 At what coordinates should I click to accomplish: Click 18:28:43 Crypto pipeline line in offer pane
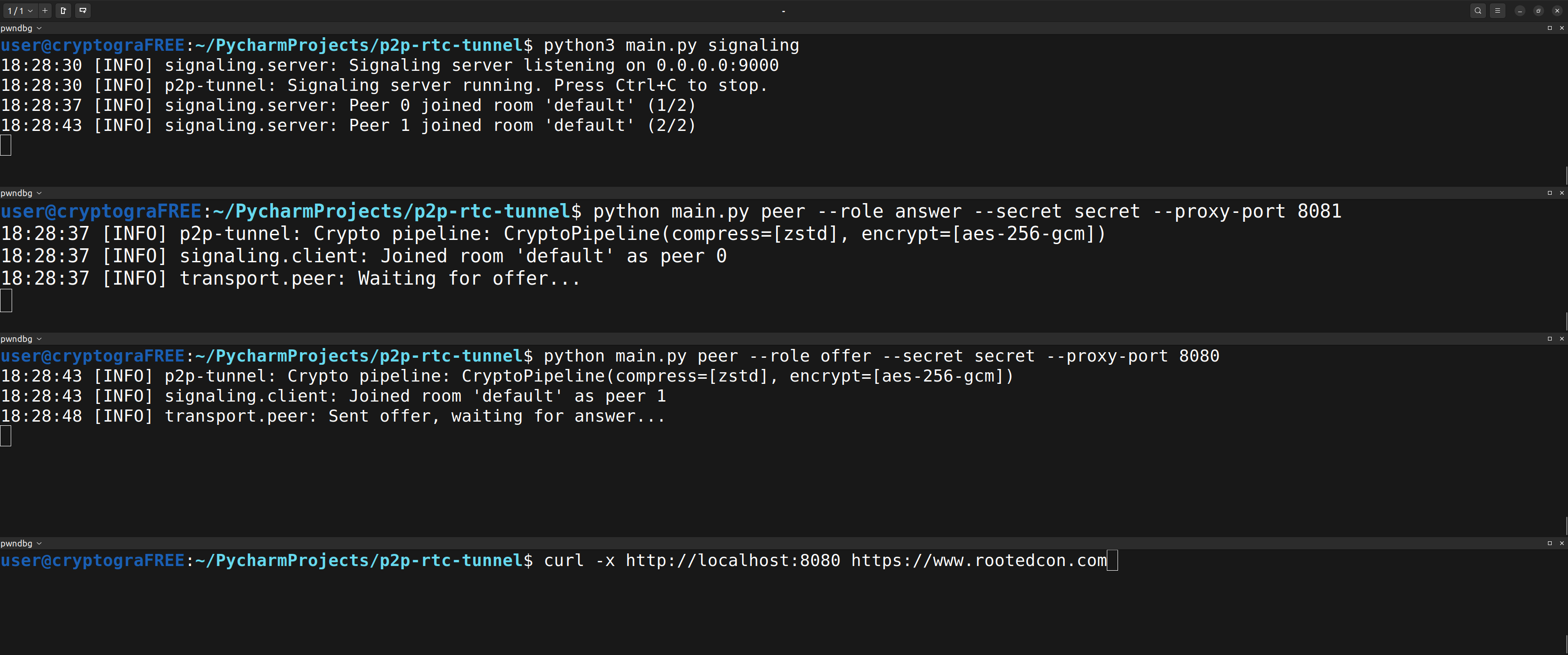pyautogui.click(x=507, y=376)
